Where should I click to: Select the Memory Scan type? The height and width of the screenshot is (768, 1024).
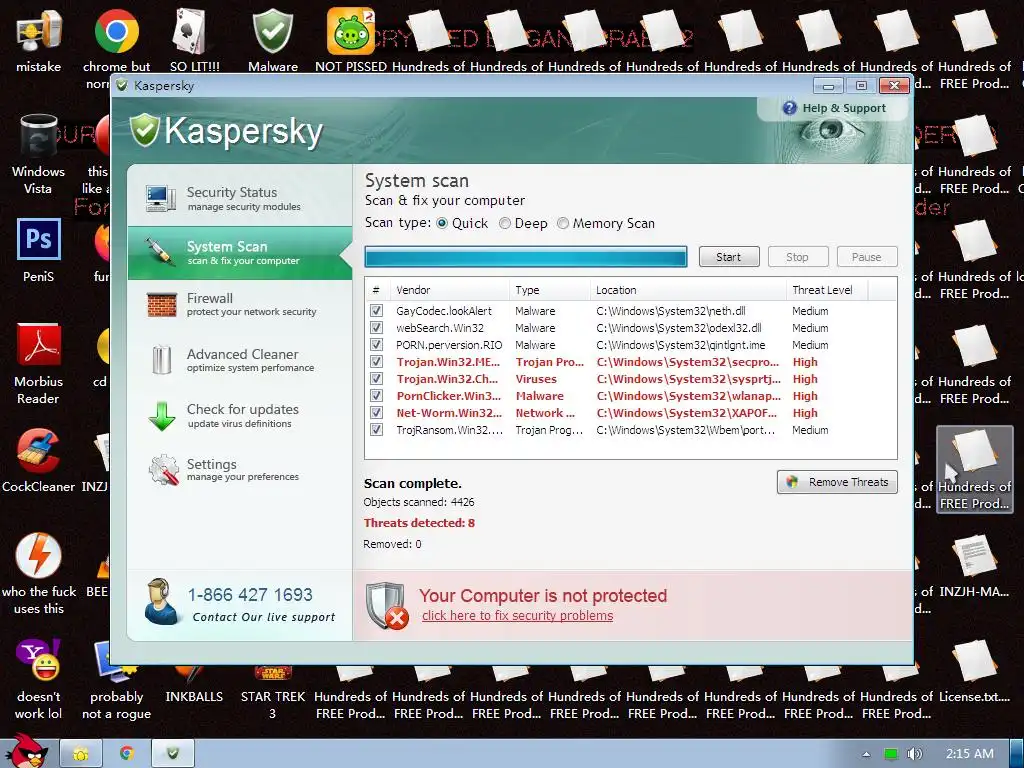click(x=563, y=223)
